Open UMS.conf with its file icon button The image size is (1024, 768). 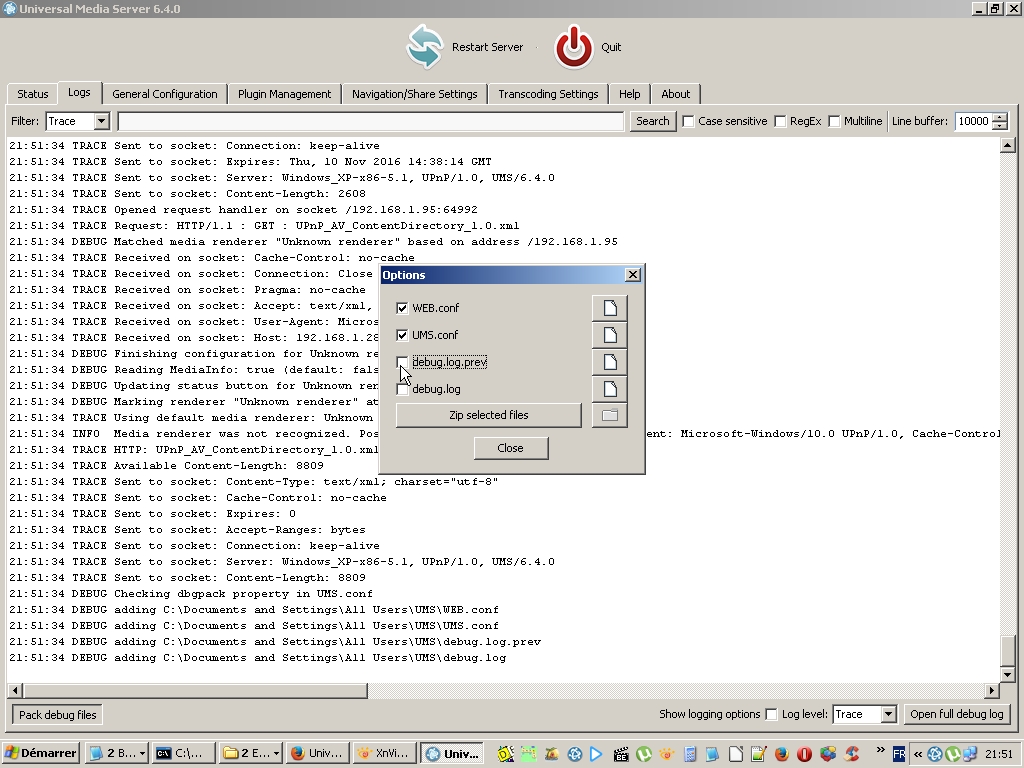point(609,335)
